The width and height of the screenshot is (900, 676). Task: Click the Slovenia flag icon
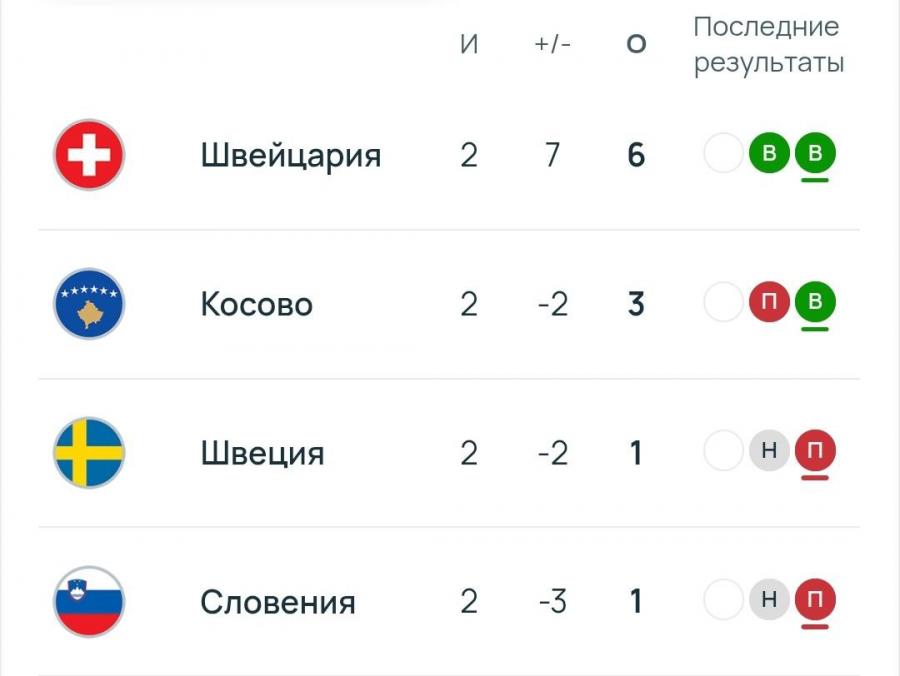point(89,601)
